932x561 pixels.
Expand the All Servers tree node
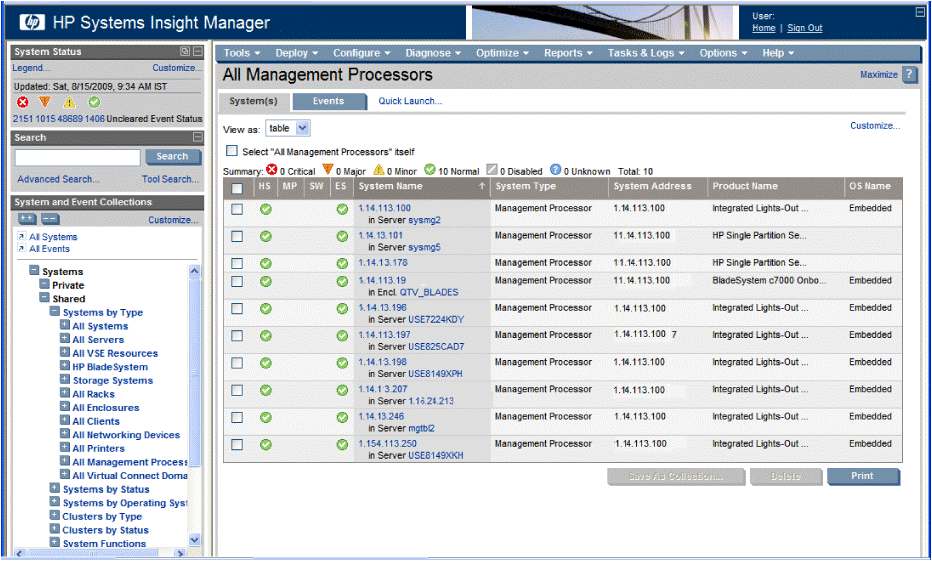click(65, 339)
